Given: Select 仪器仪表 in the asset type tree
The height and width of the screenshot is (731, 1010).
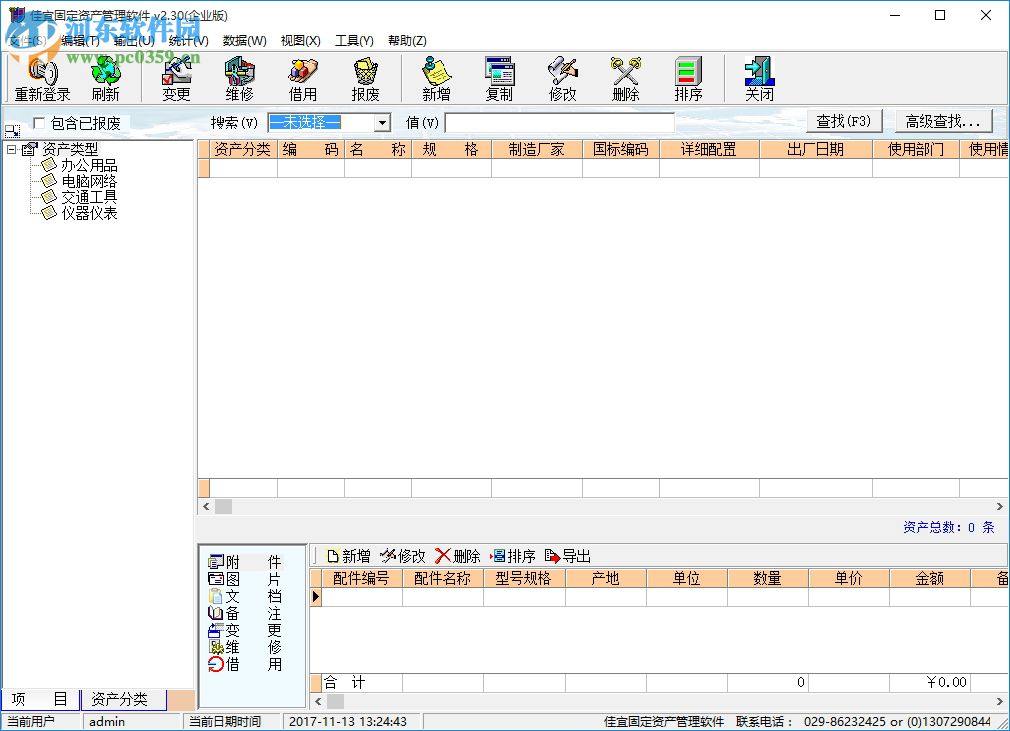Looking at the screenshot, I should pyautogui.click(x=89, y=213).
